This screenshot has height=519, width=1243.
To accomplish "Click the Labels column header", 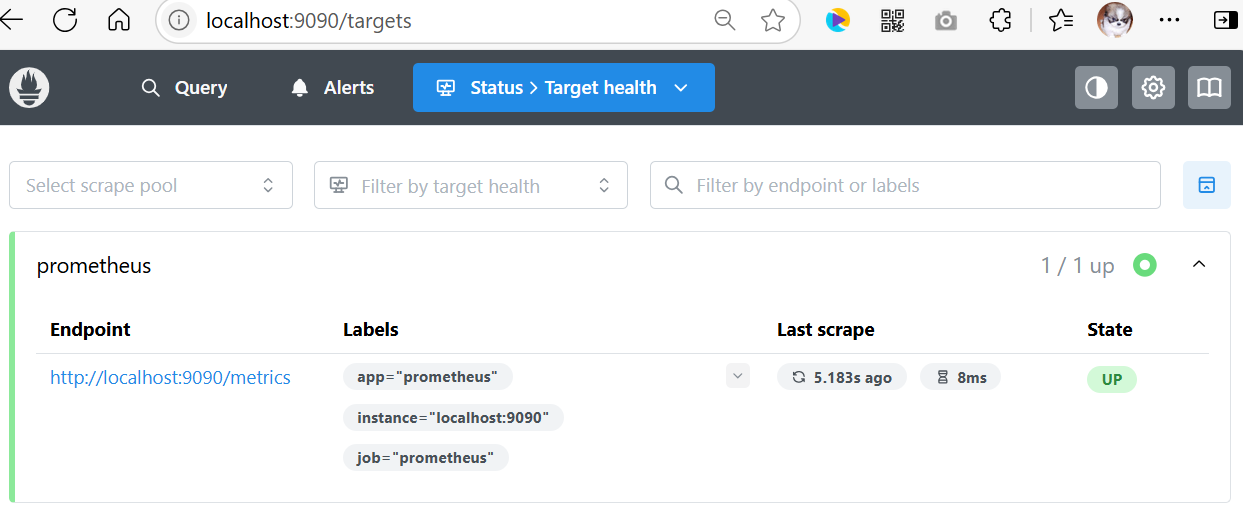I will [371, 329].
